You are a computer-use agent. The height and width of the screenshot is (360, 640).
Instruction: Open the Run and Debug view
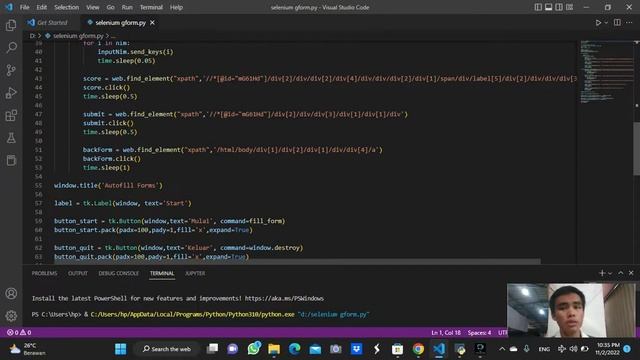coord(11,93)
